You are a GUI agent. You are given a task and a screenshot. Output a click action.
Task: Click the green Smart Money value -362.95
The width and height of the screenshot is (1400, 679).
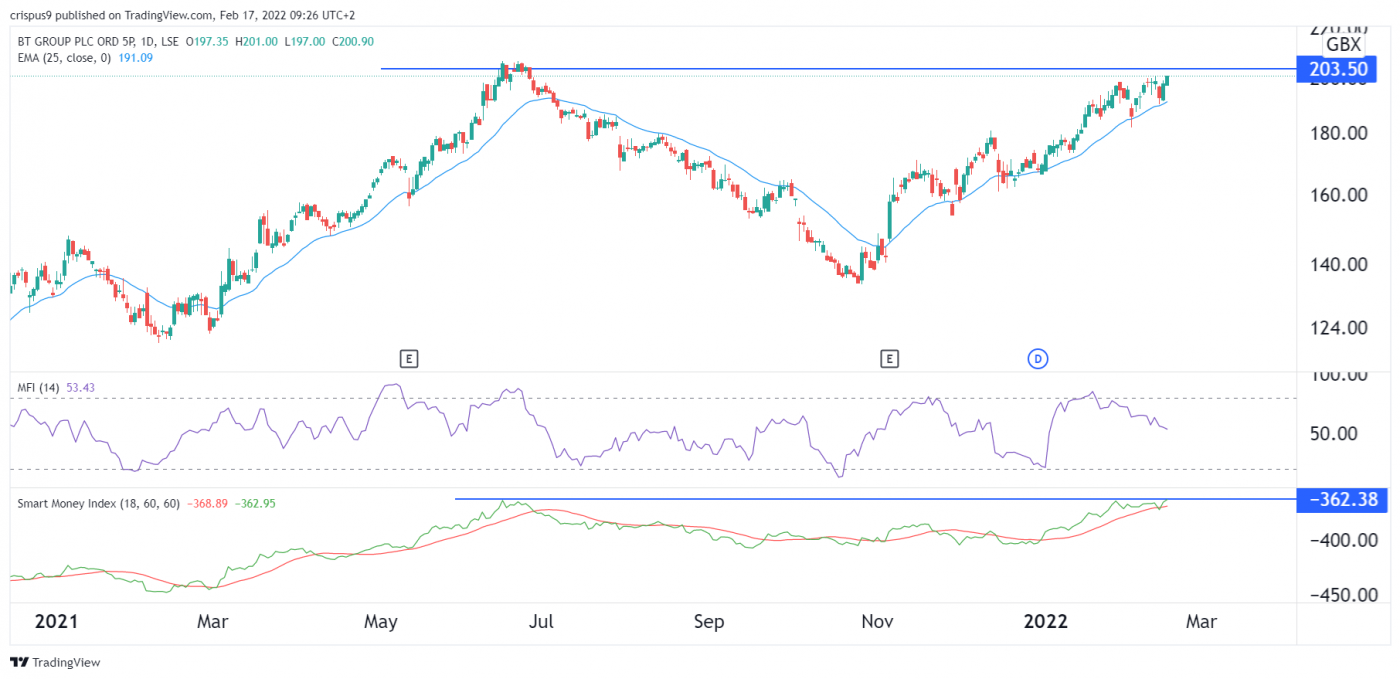(x=254, y=504)
